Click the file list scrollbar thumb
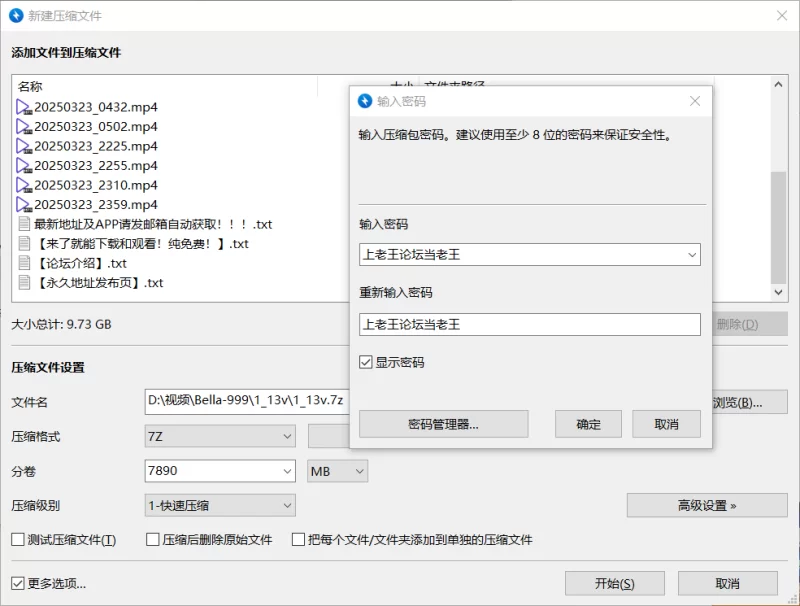This screenshot has height=606, width=800. coord(778,227)
